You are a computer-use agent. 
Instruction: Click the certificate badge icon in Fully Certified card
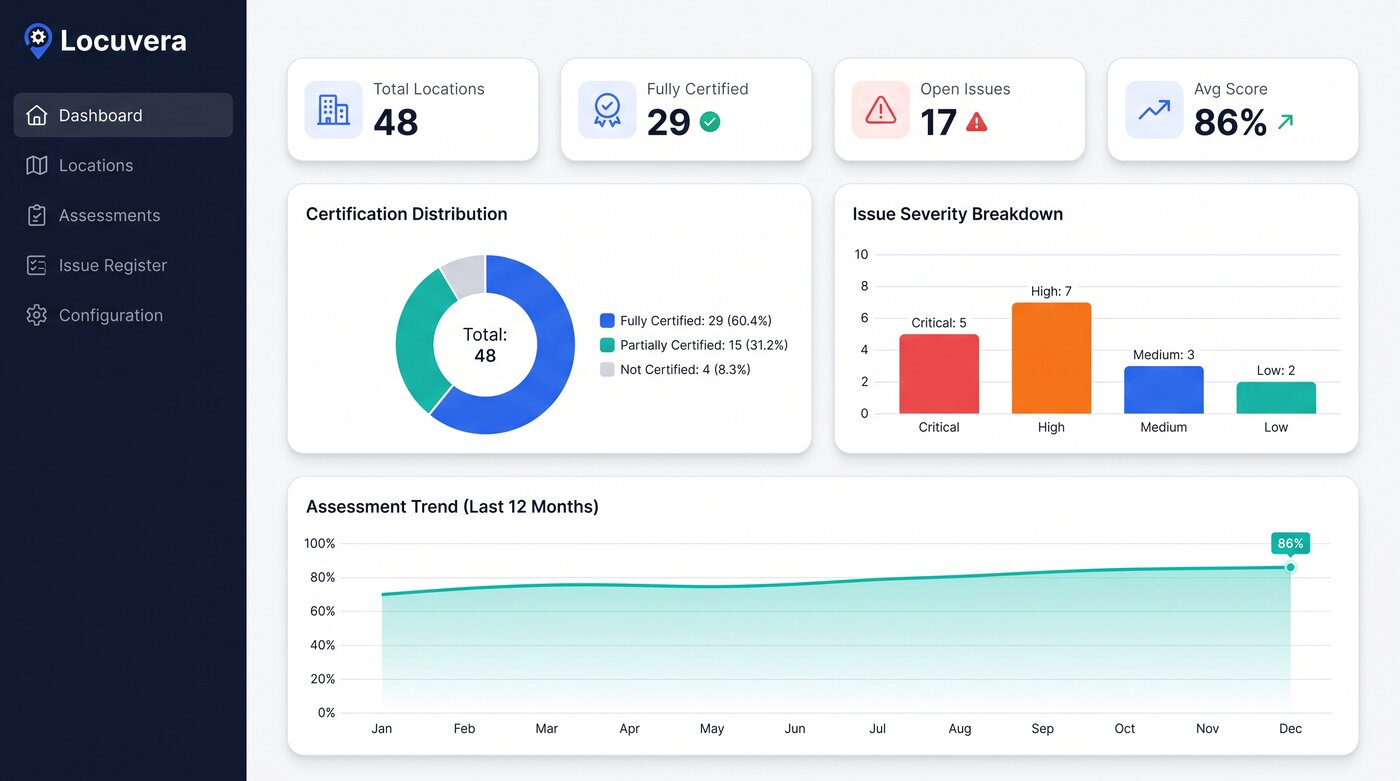(x=607, y=110)
